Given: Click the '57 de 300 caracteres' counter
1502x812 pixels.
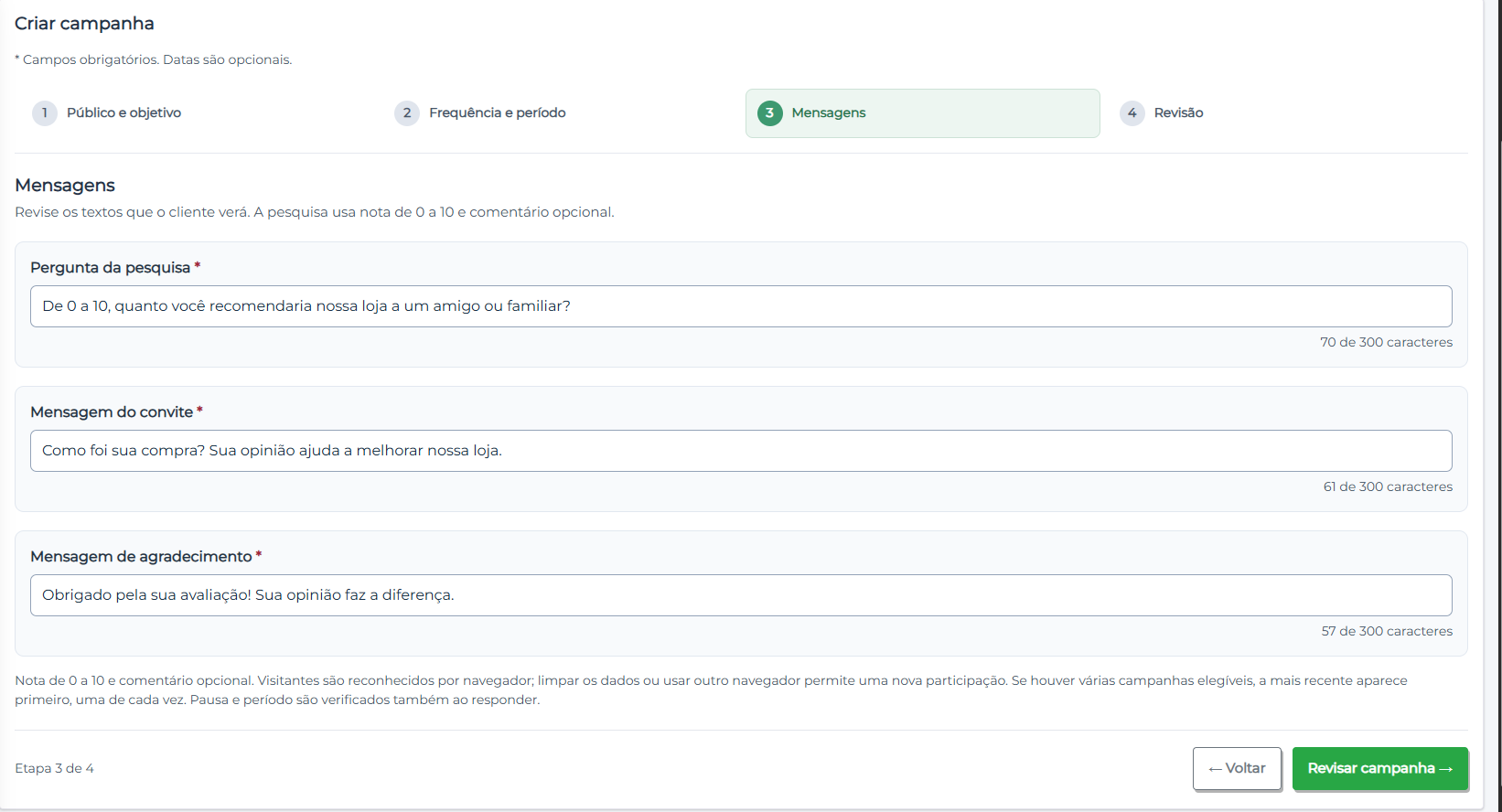Looking at the screenshot, I should coord(1387,631).
